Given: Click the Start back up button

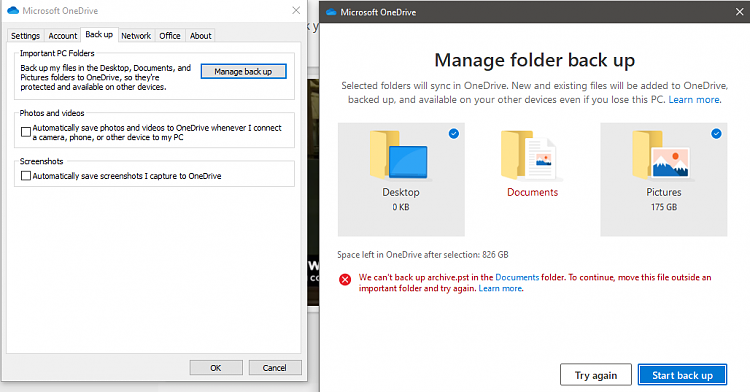Looking at the screenshot, I should 683,375.
